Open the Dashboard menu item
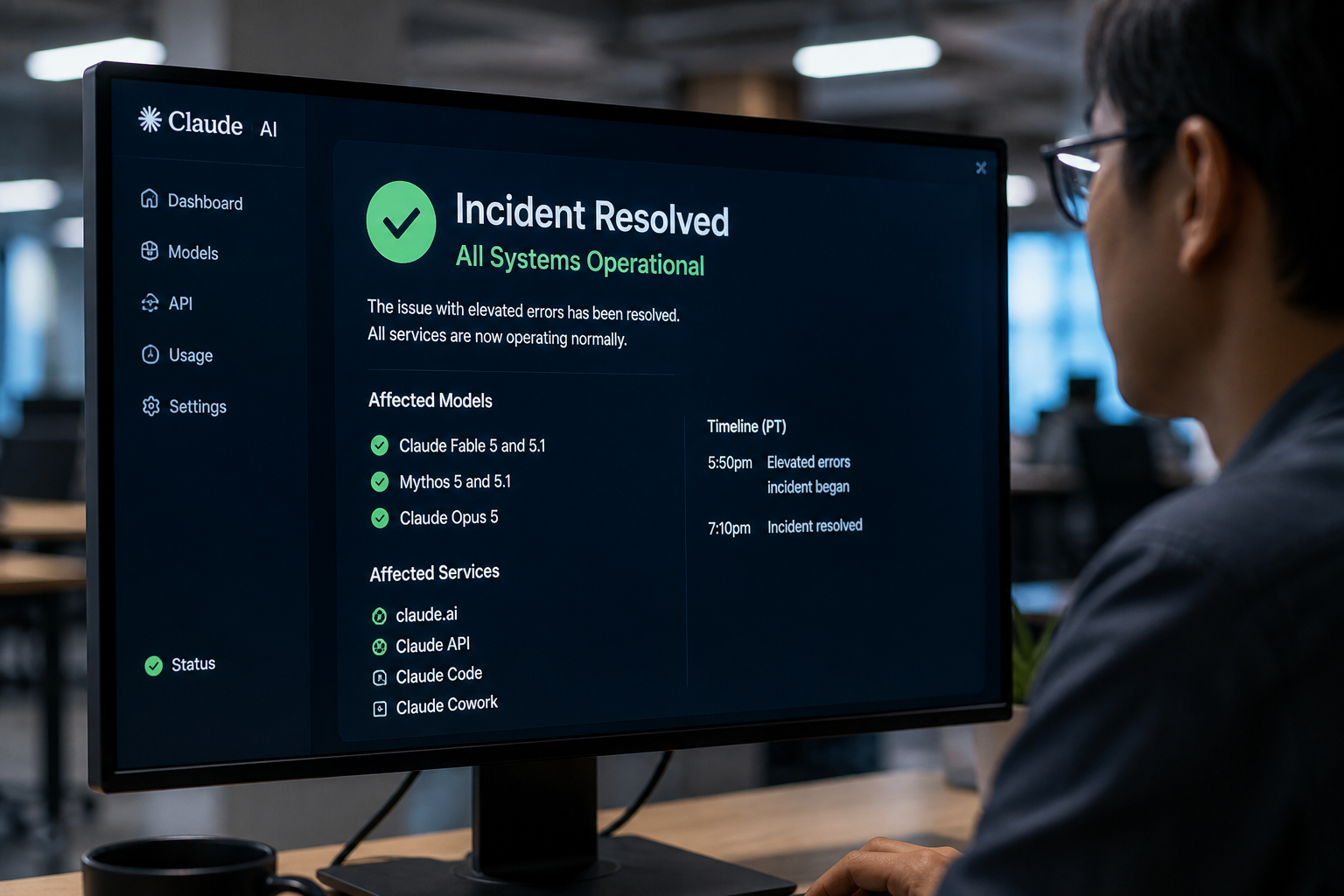Viewport: 1344px width, 896px height. (x=192, y=200)
